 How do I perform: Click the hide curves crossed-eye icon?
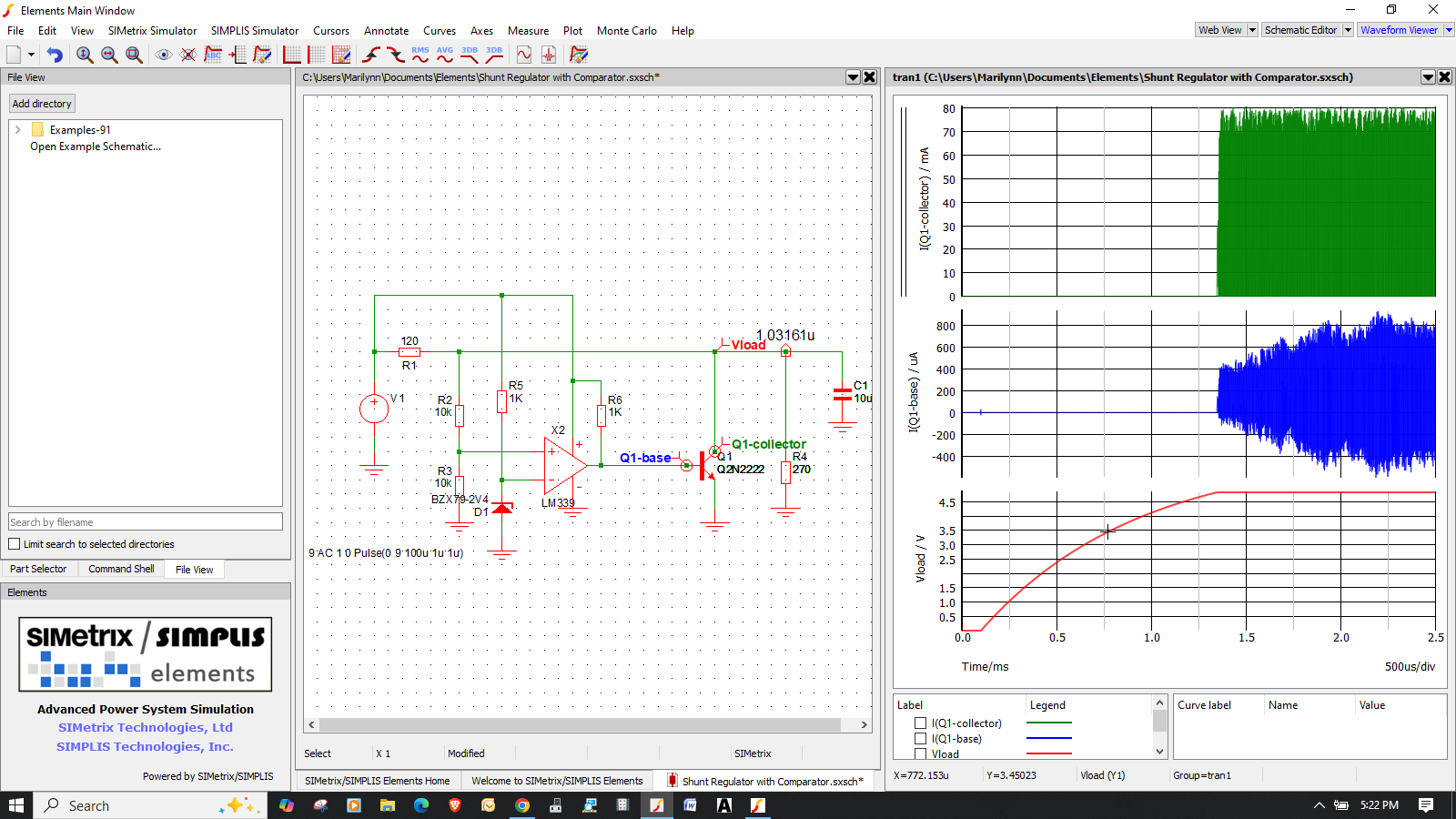click(188, 55)
